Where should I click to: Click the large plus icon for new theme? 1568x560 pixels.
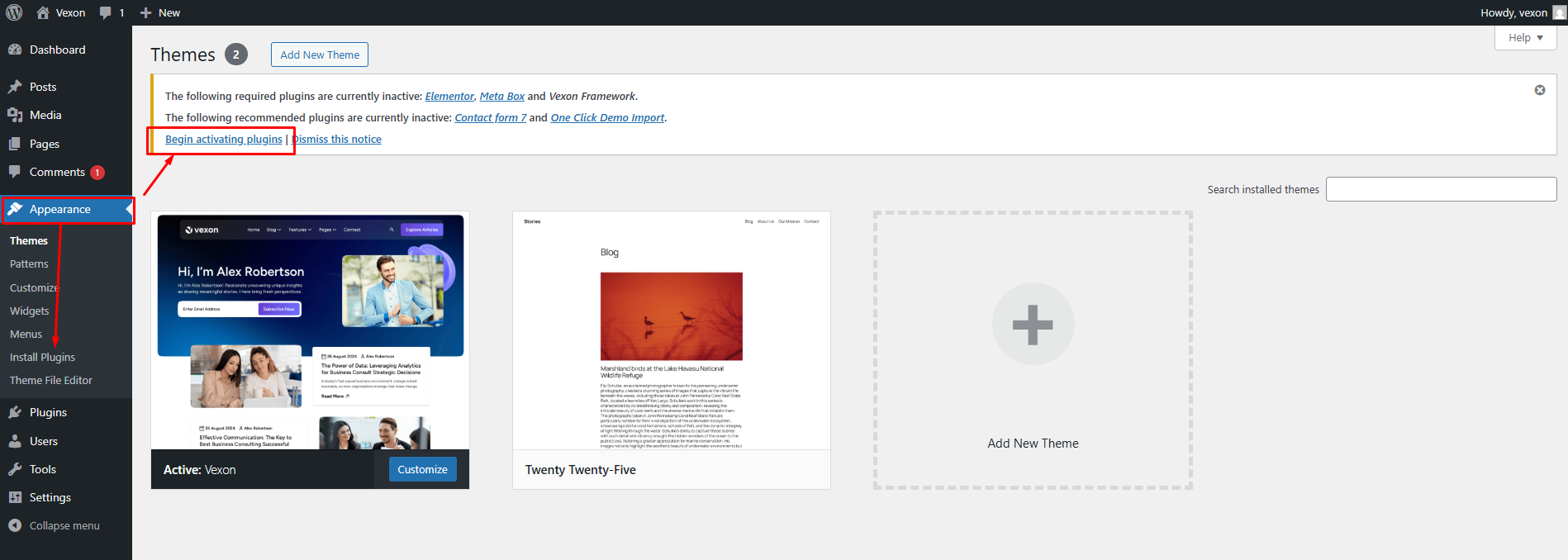point(1033,324)
